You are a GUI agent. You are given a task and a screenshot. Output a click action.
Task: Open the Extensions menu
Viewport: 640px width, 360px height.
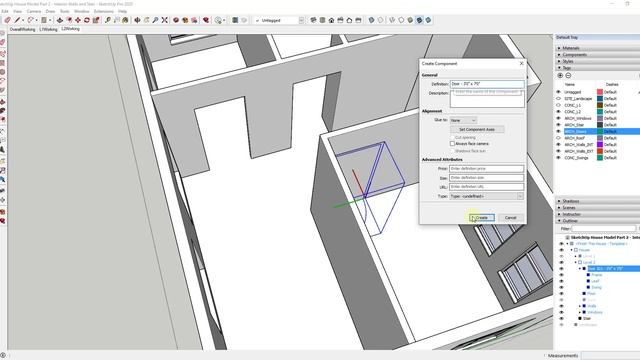tap(104, 11)
